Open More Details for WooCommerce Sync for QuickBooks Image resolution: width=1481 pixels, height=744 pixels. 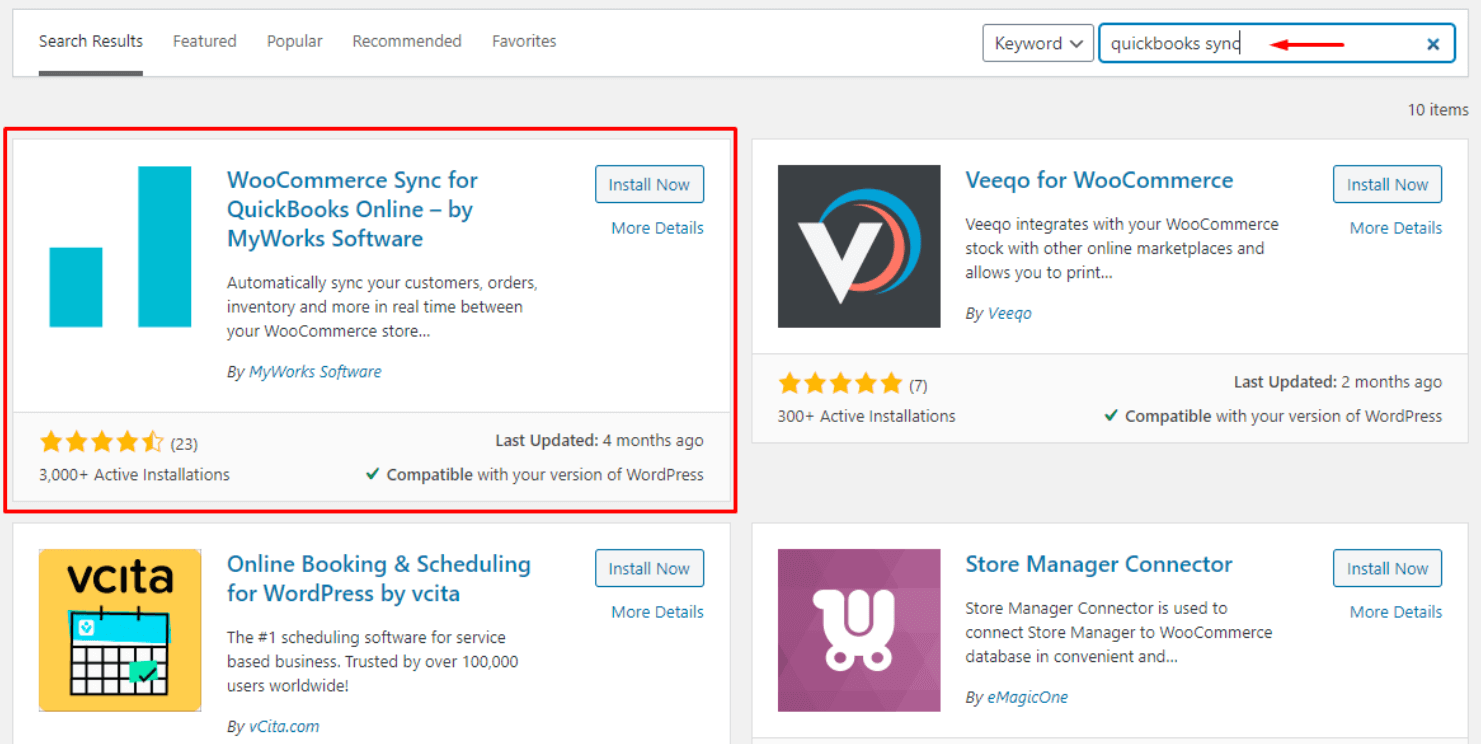(657, 228)
